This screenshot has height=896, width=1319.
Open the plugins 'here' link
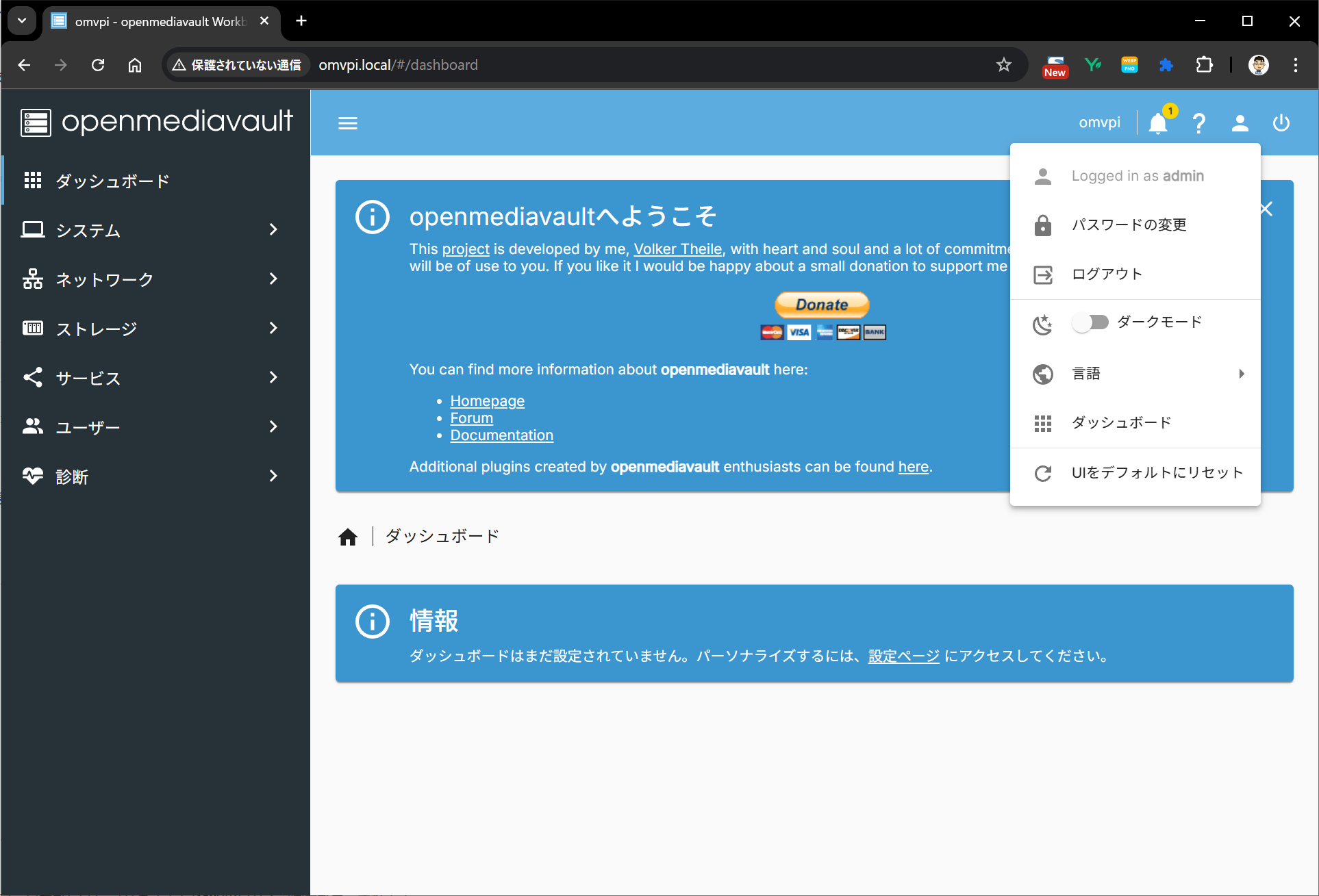click(914, 467)
